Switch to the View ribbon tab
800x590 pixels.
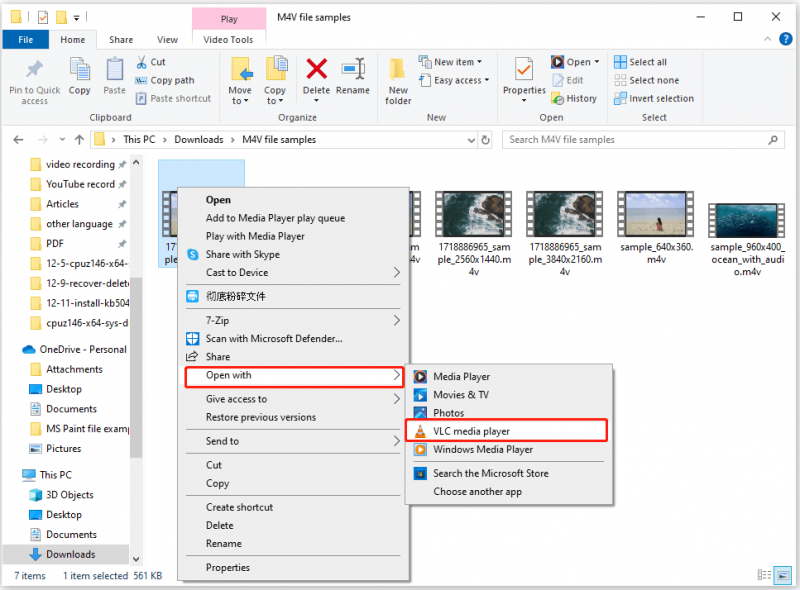tap(167, 39)
